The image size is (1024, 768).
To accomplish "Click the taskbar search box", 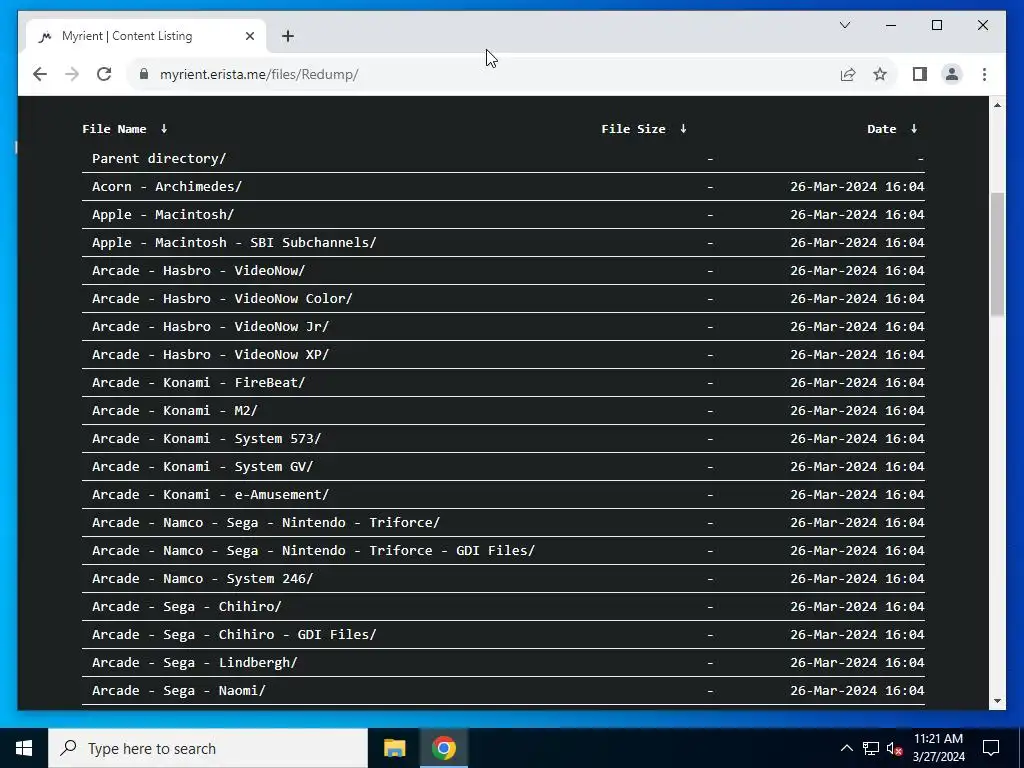I will pos(208,748).
